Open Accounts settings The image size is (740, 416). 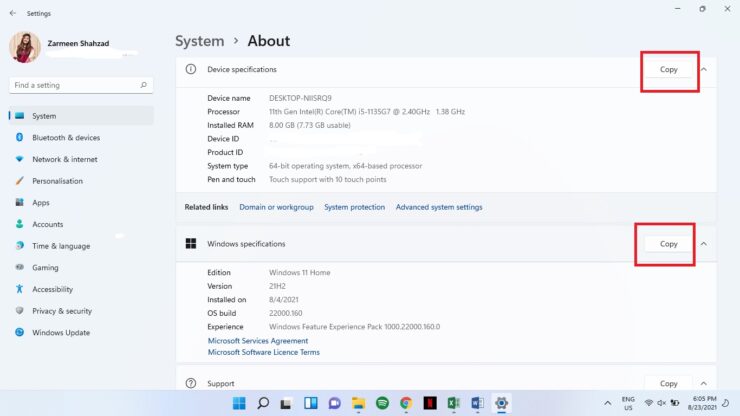coord(81,224)
